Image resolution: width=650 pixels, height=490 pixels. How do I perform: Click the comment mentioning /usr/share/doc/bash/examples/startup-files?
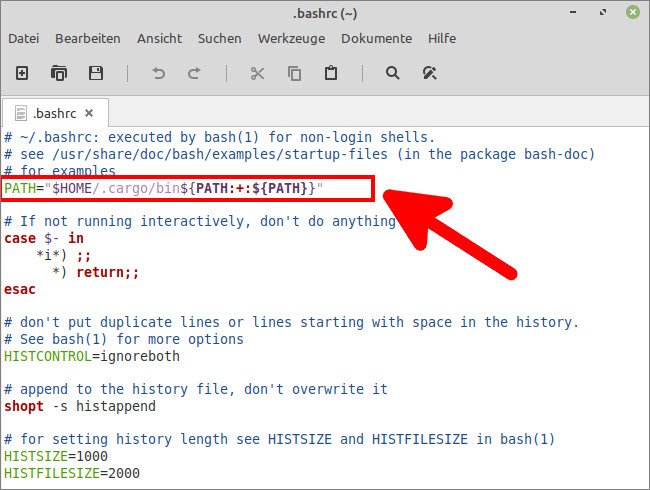pos(300,154)
